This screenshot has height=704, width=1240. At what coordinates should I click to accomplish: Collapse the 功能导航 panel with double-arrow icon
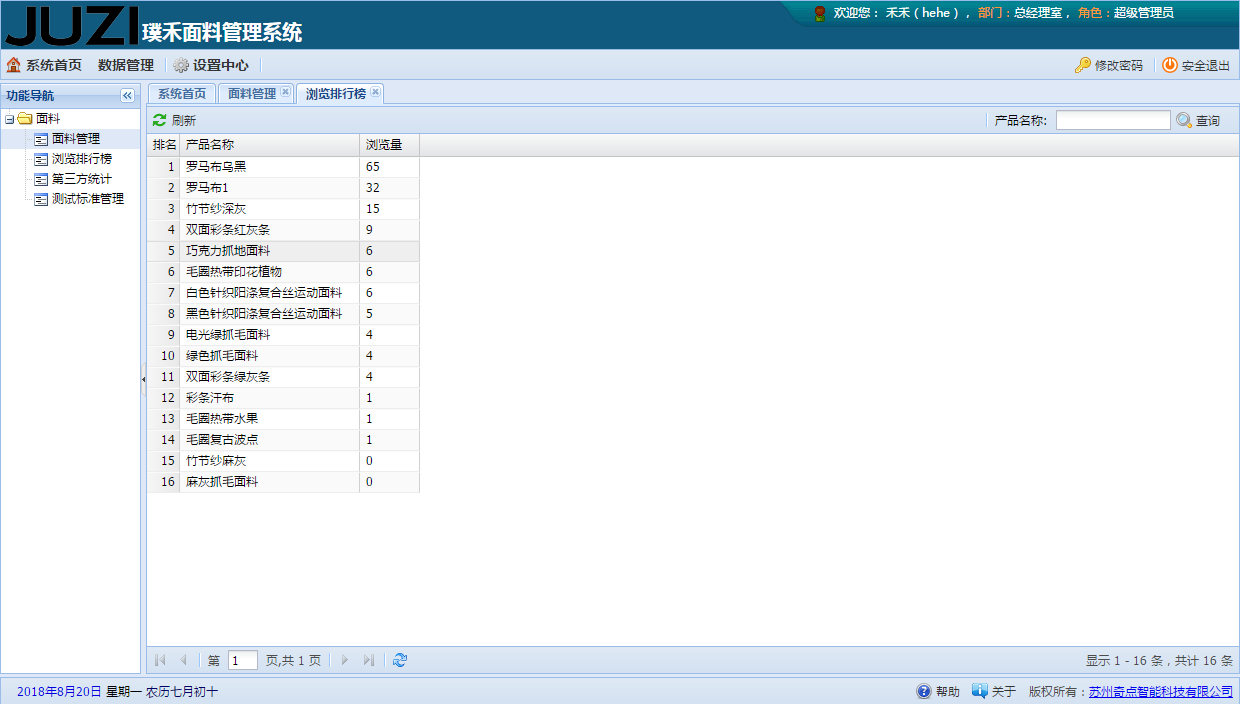click(x=127, y=96)
